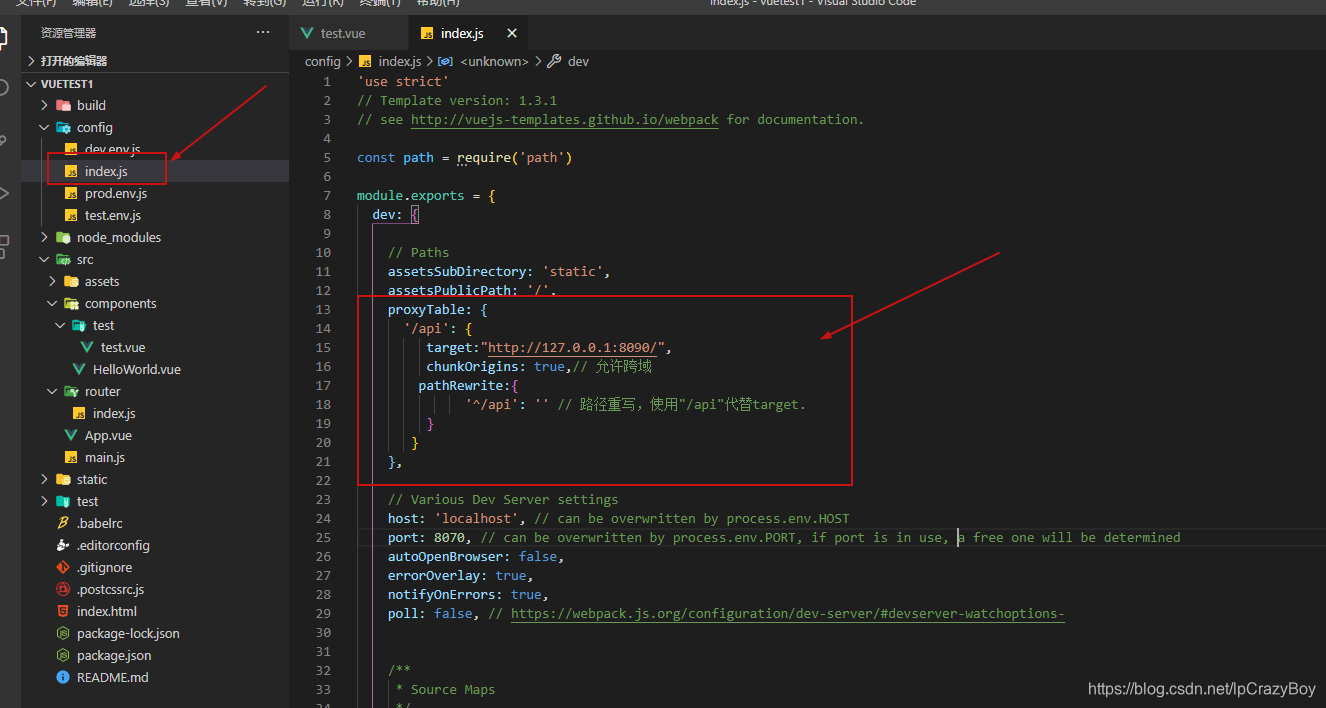1326x708 pixels.
Task: Expand the build folder
Action: (x=44, y=105)
